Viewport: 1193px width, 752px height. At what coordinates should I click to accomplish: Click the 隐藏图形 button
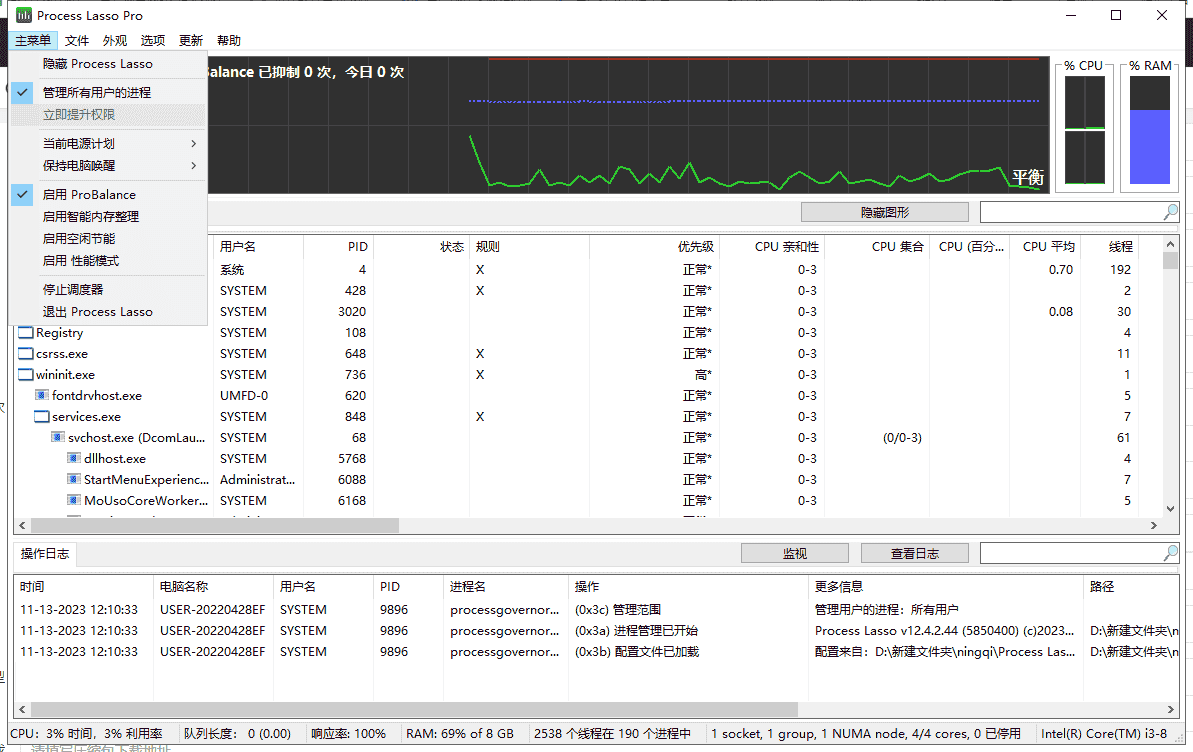coord(884,212)
